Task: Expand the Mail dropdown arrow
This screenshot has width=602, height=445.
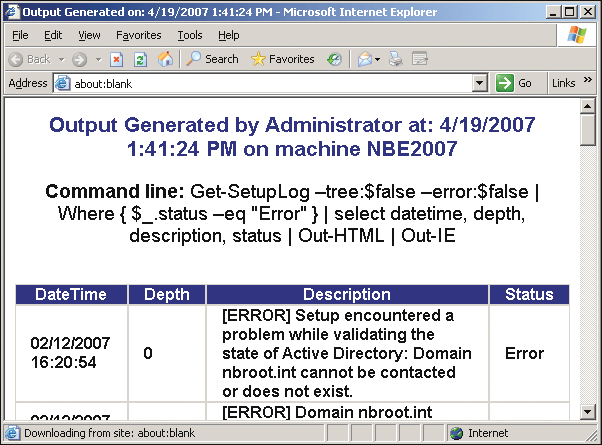Action: tap(377, 60)
